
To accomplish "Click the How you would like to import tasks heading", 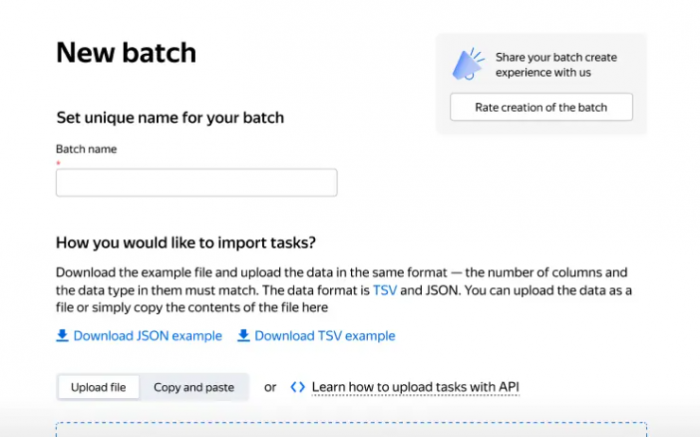I will 186,243.
